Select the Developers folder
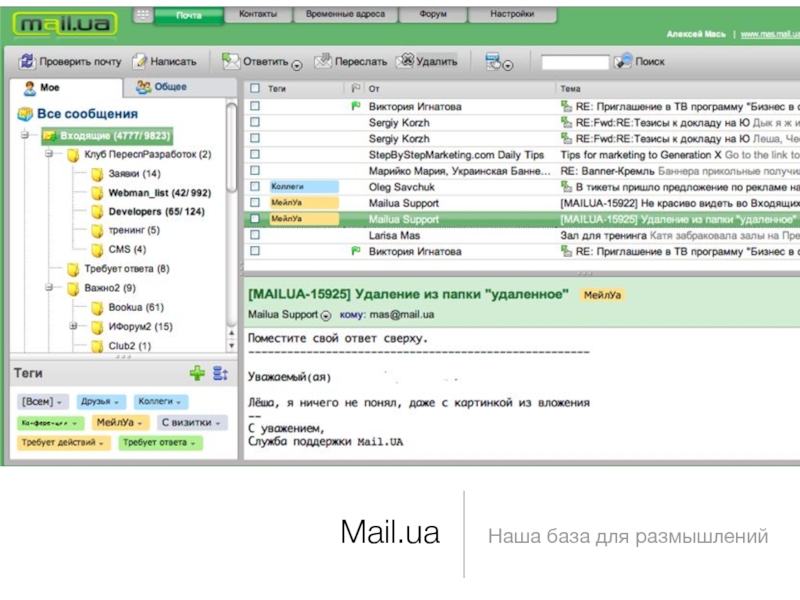Image resolution: width=800 pixels, height=600 pixels. coord(157,212)
